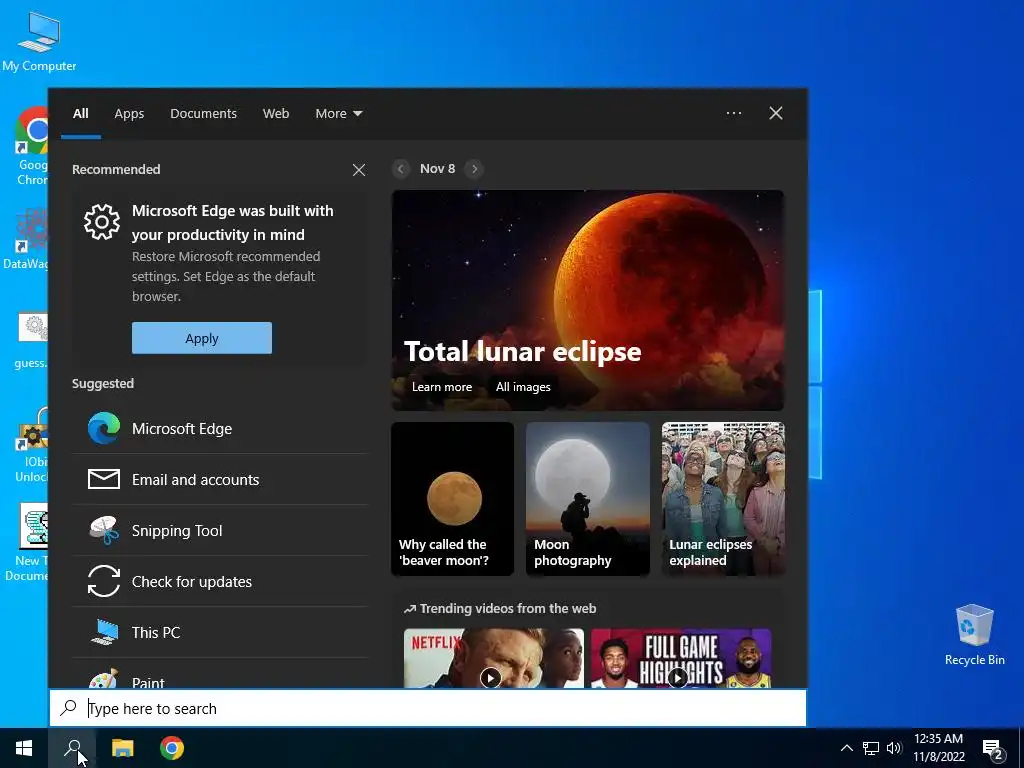Image resolution: width=1024 pixels, height=768 pixels.
Task: Click the settings gear icon in Recommended
Action: click(102, 222)
